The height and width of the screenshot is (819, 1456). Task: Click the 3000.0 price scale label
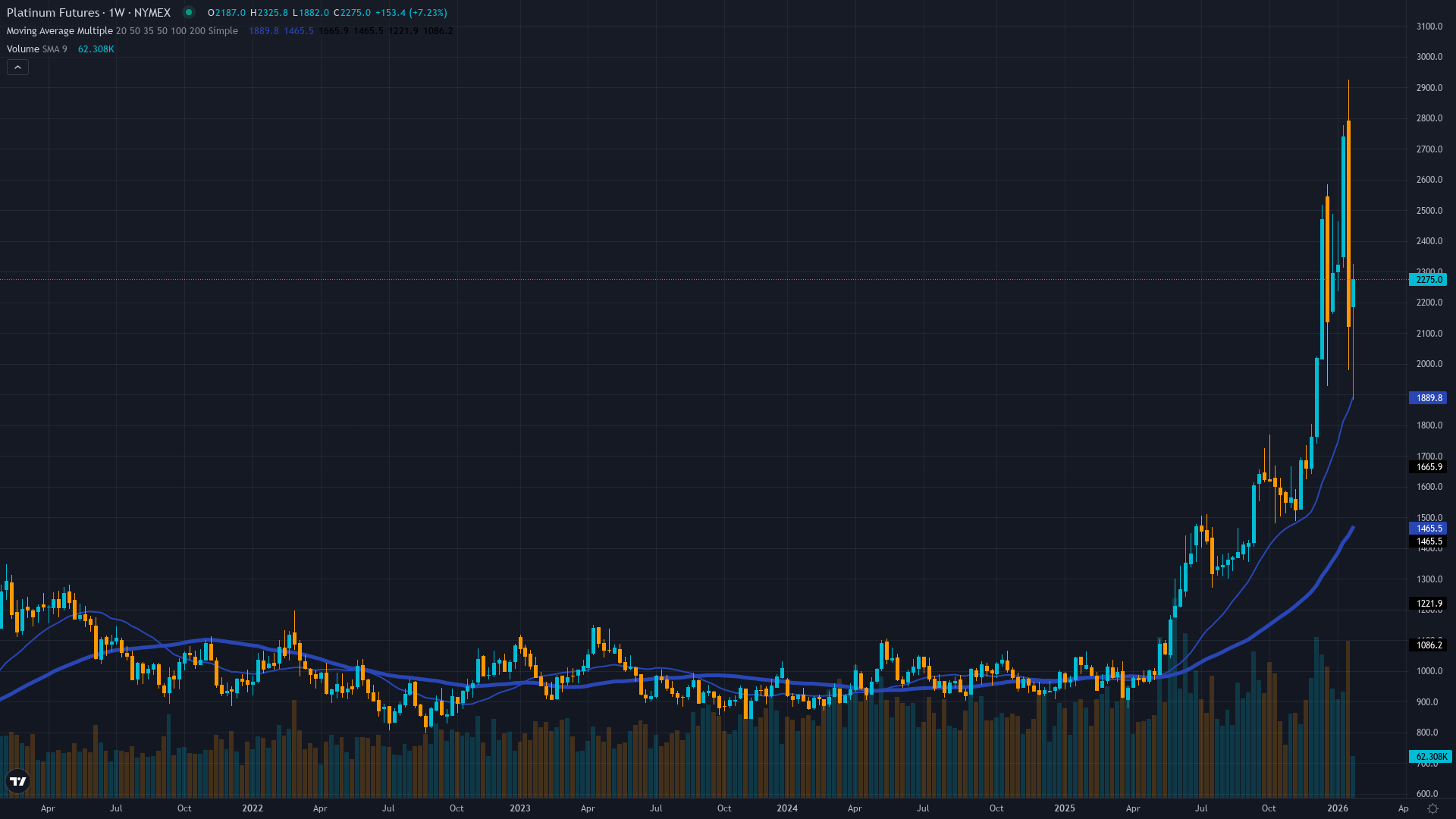pos(1429,57)
